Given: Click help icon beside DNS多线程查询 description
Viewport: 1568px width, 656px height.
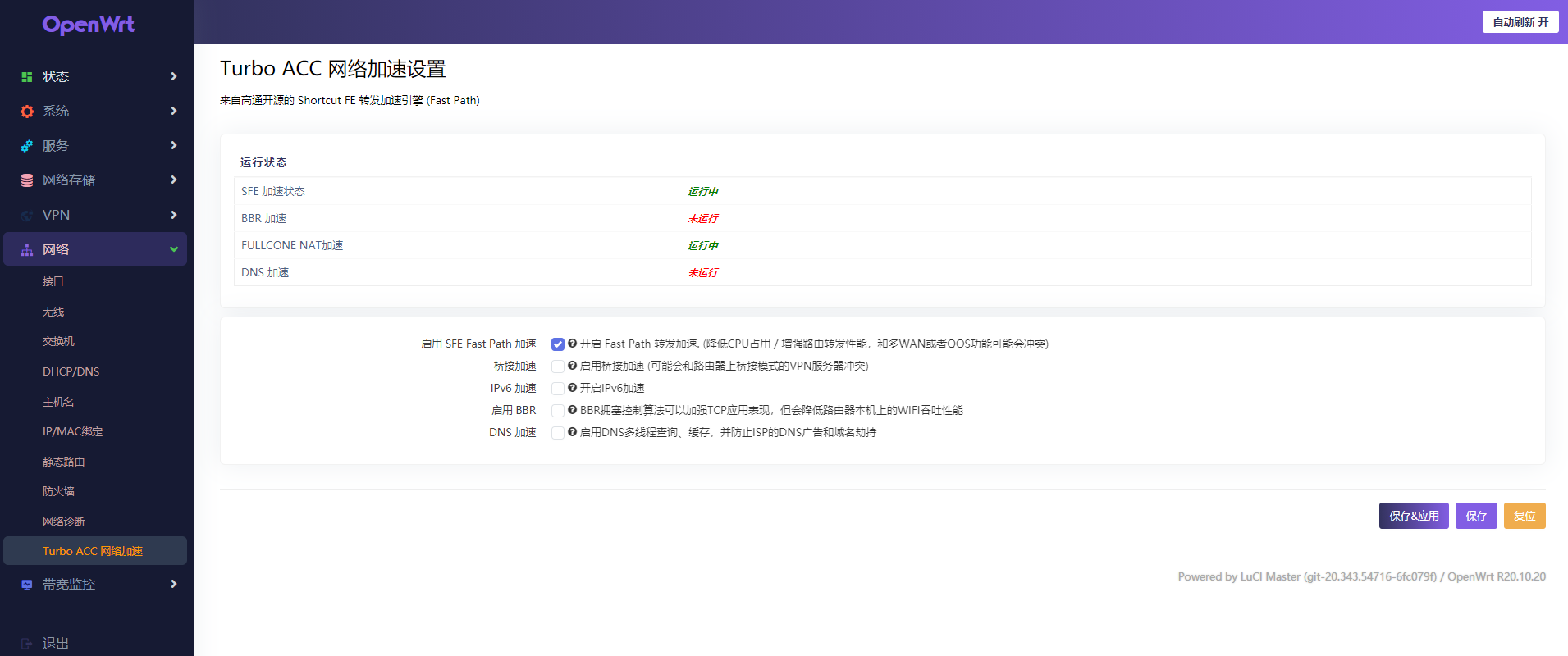Looking at the screenshot, I should click(572, 432).
